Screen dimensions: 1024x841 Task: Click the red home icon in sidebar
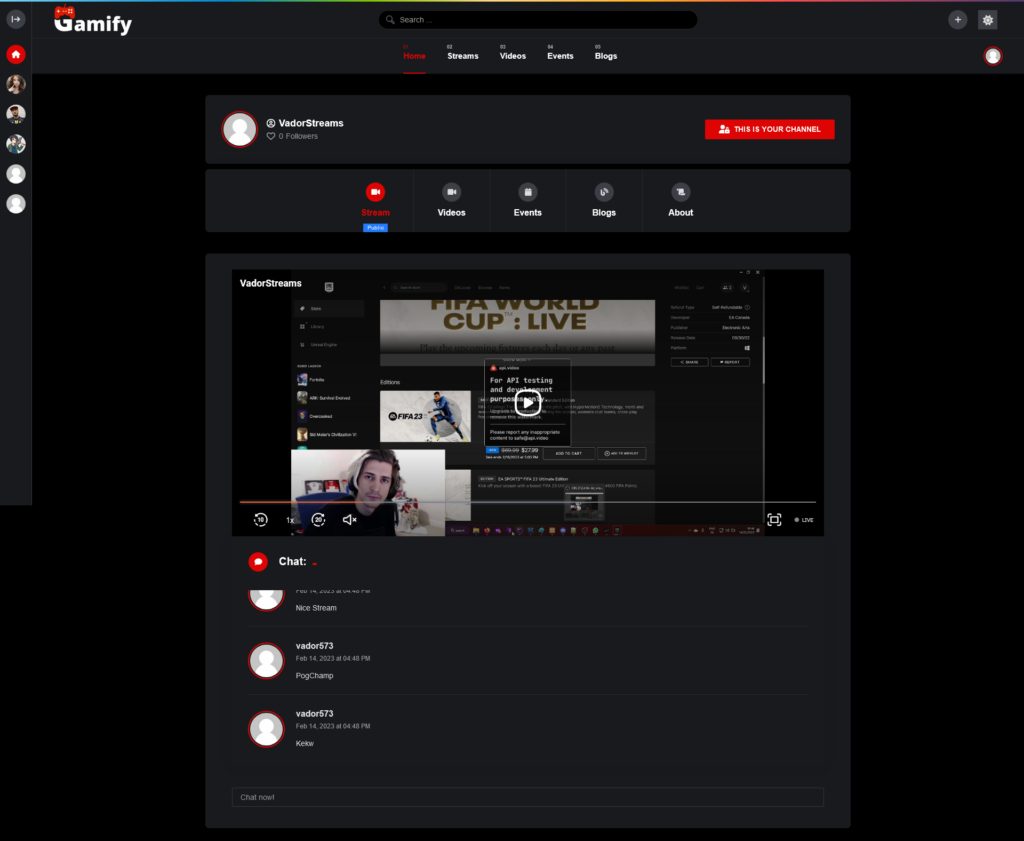(x=16, y=54)
